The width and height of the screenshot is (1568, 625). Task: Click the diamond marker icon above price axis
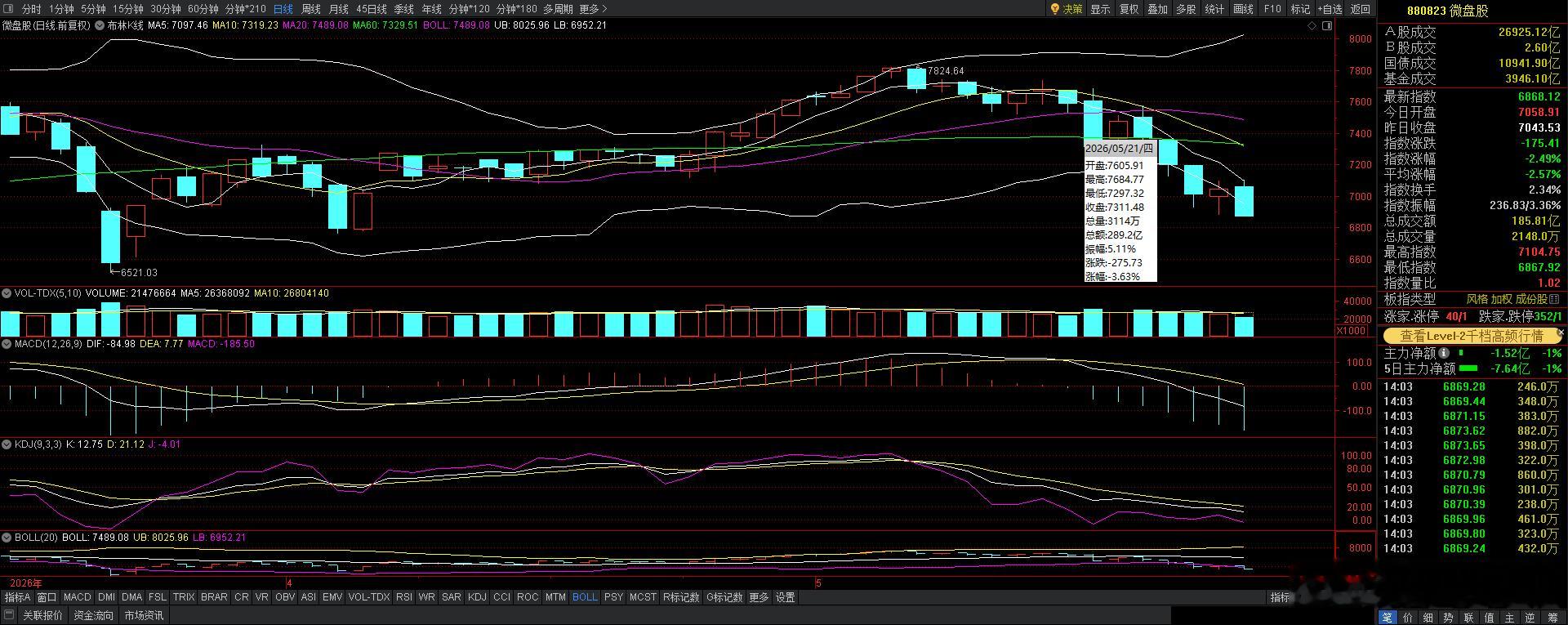(1312, 25)
